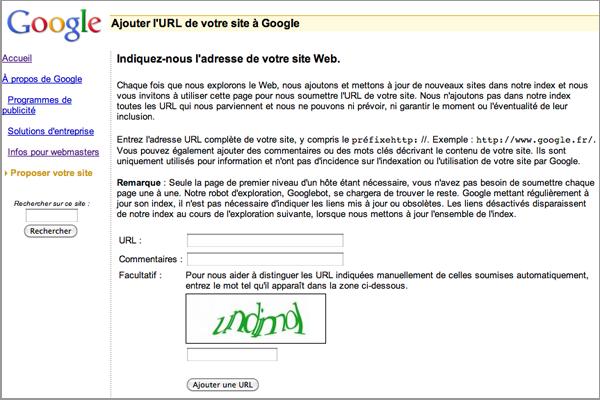Click the Rechercher button

coord(51,231)
